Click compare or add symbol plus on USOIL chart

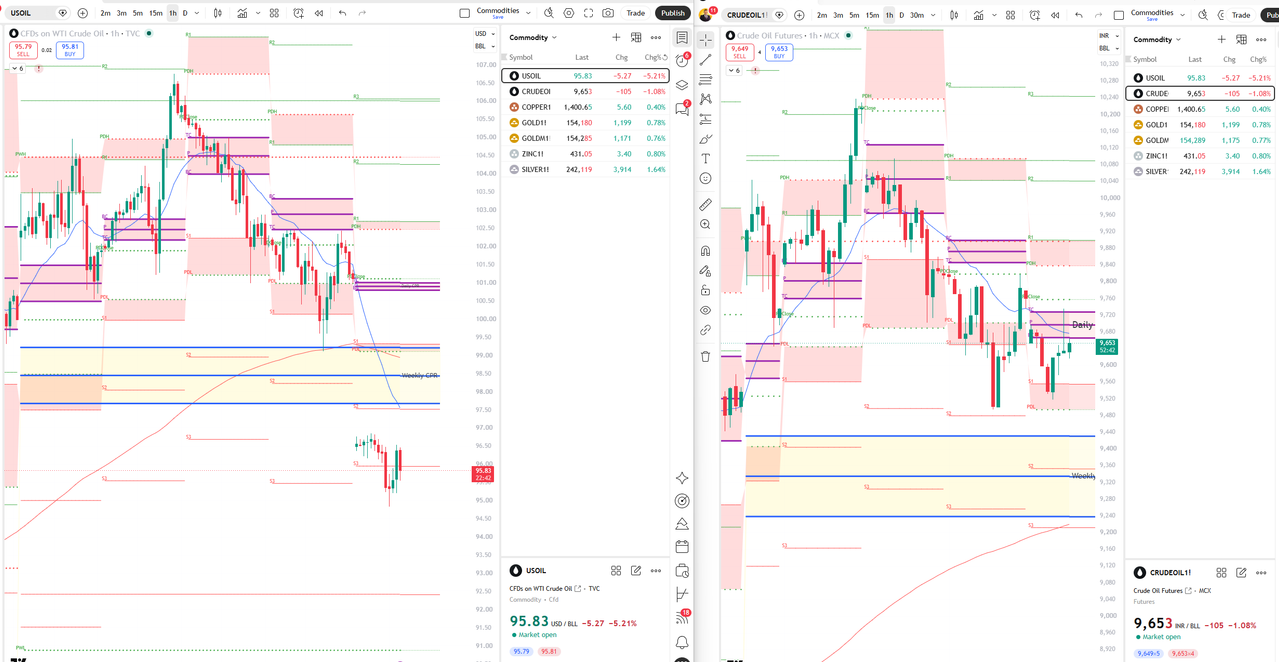pyautogui.click(x=82, y=13)
